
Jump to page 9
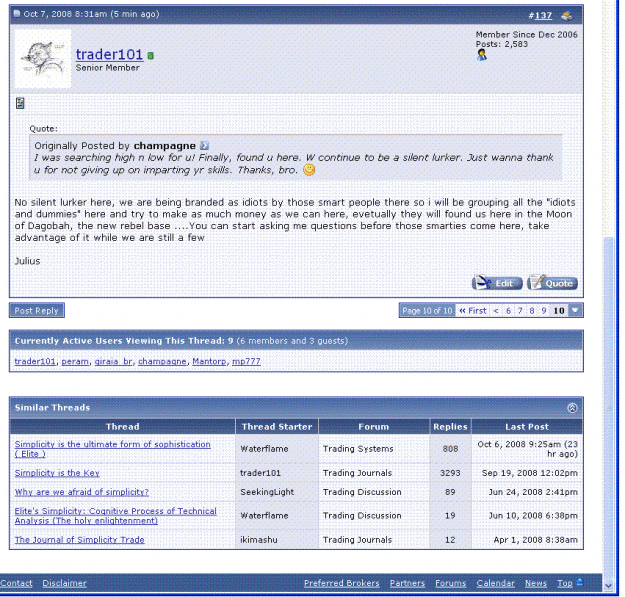coord(544,310)
